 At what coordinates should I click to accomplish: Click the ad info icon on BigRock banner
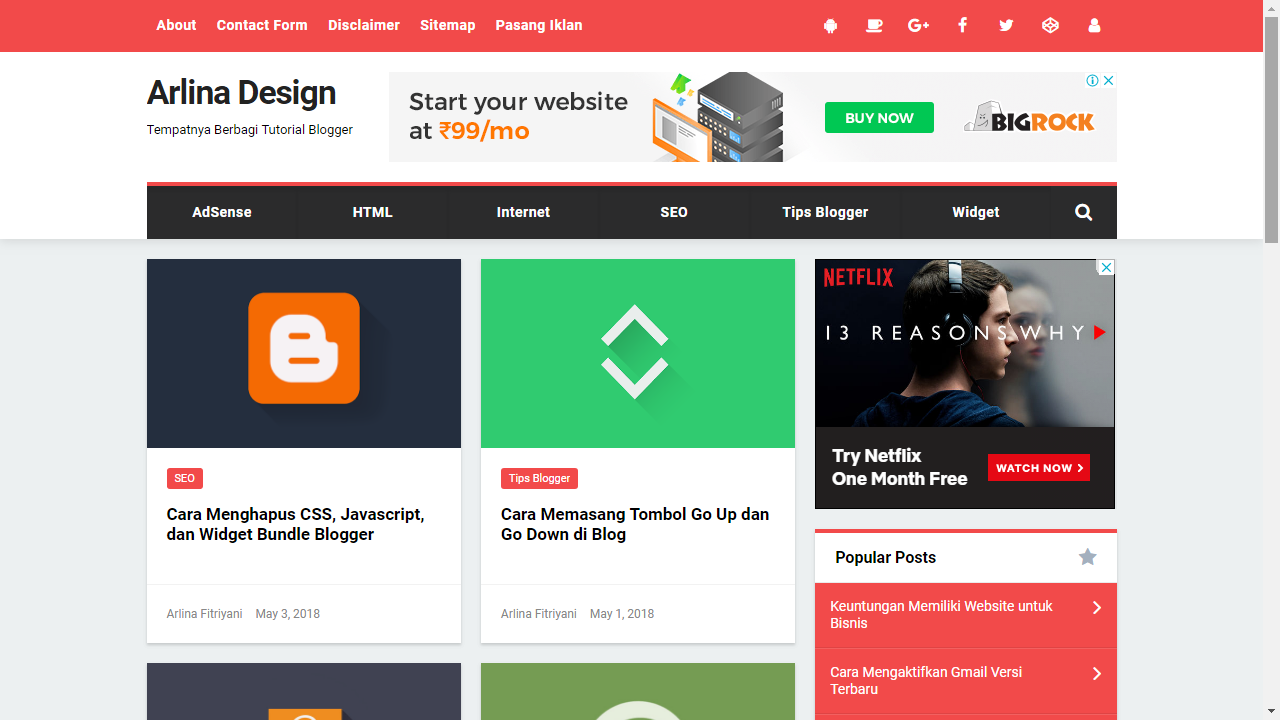[1093, 80]
